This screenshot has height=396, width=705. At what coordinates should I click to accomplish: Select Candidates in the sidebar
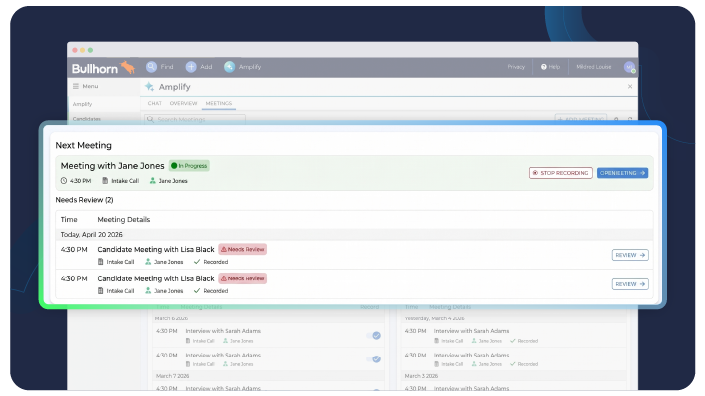tap(87, 119)
